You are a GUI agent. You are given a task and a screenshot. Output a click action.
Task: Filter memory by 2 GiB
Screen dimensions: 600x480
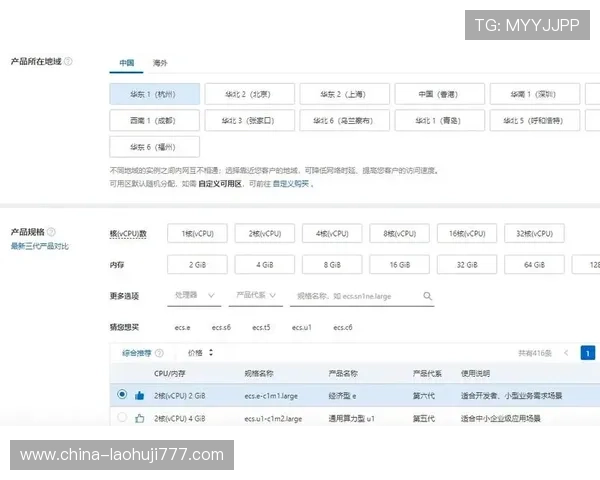pos(197,265)
